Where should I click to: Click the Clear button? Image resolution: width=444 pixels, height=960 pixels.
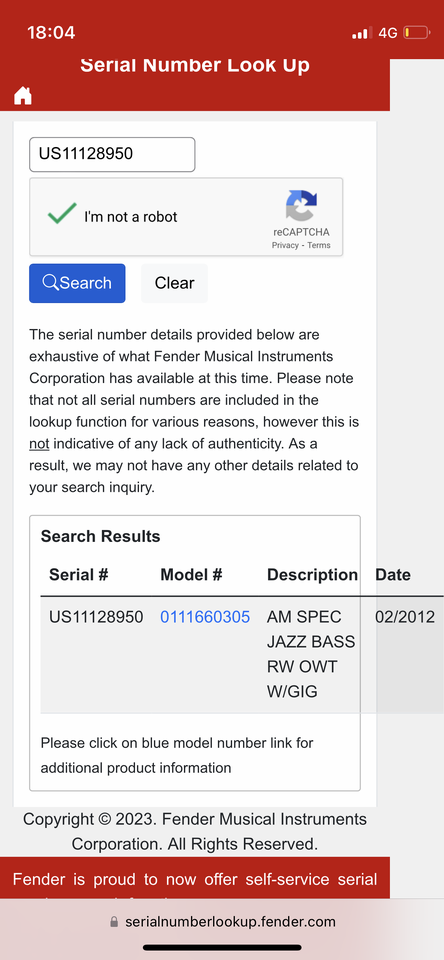175,283
